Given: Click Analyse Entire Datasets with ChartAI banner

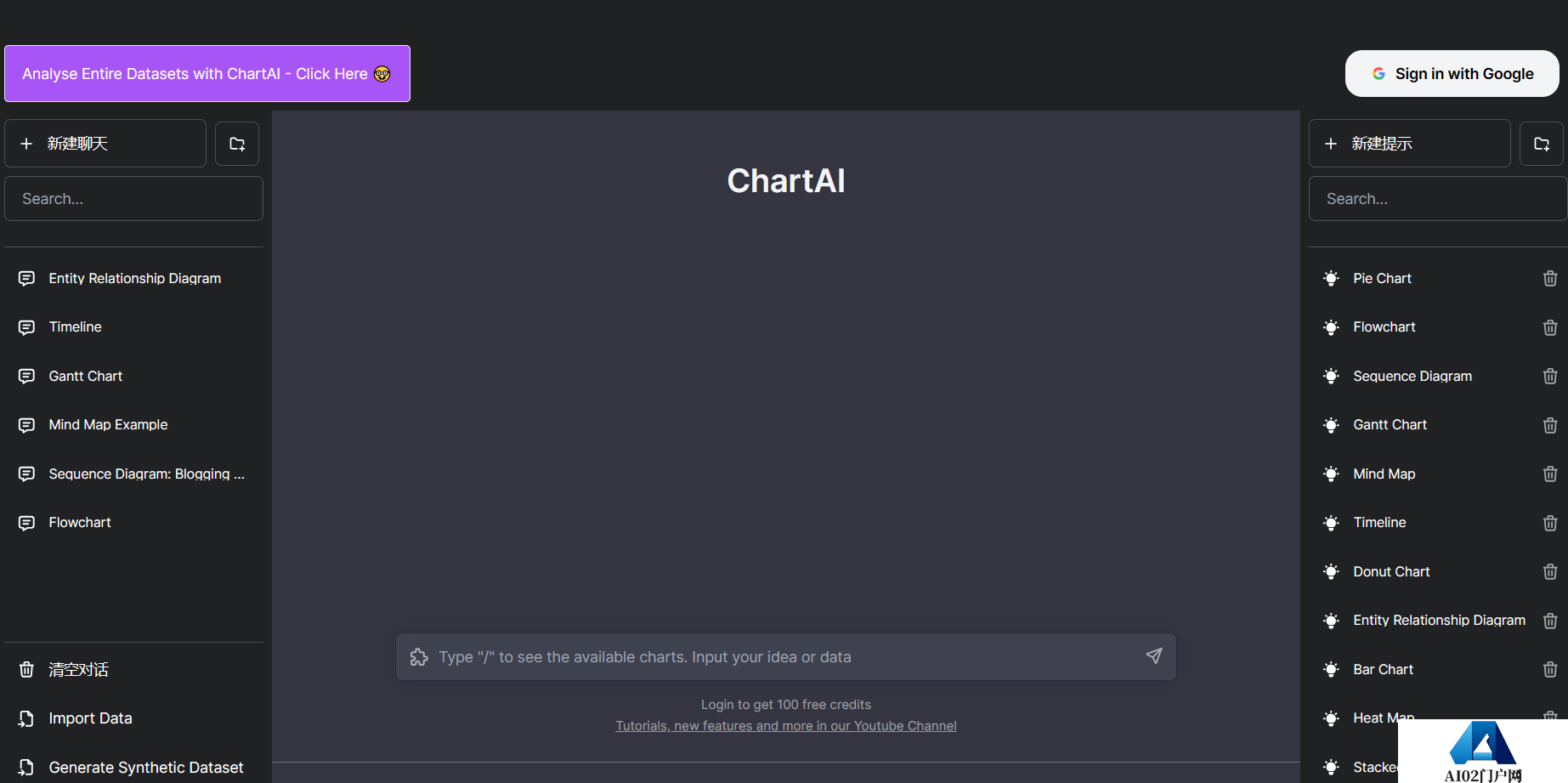Looking at the screenshot, I should [207, 74].
